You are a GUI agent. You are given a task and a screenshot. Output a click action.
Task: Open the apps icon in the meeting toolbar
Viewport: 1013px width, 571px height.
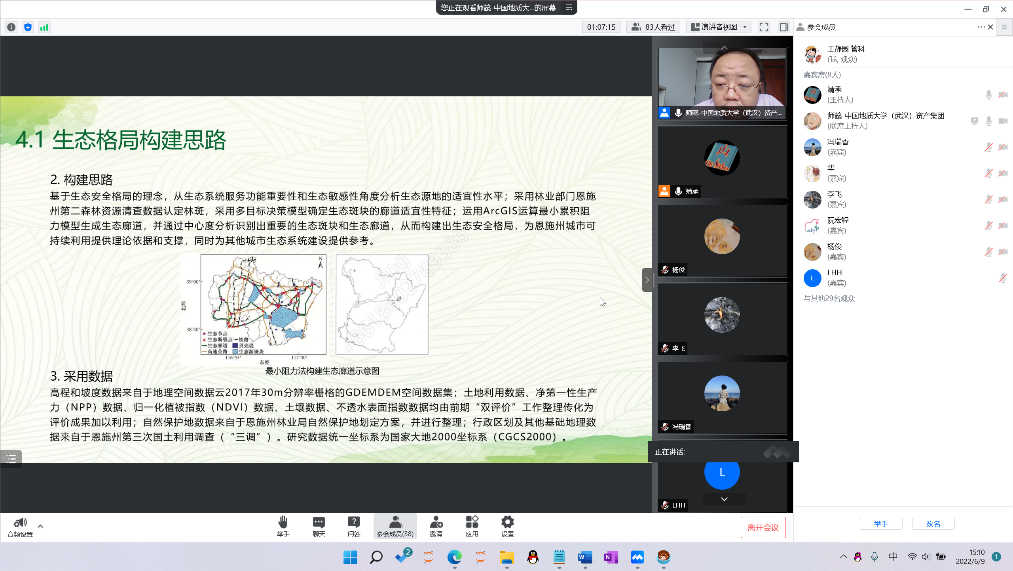(471, 525)
